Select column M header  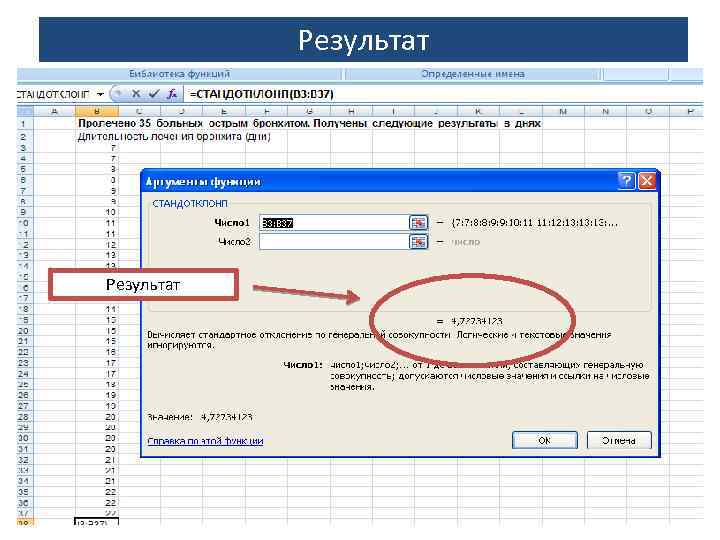563,111
